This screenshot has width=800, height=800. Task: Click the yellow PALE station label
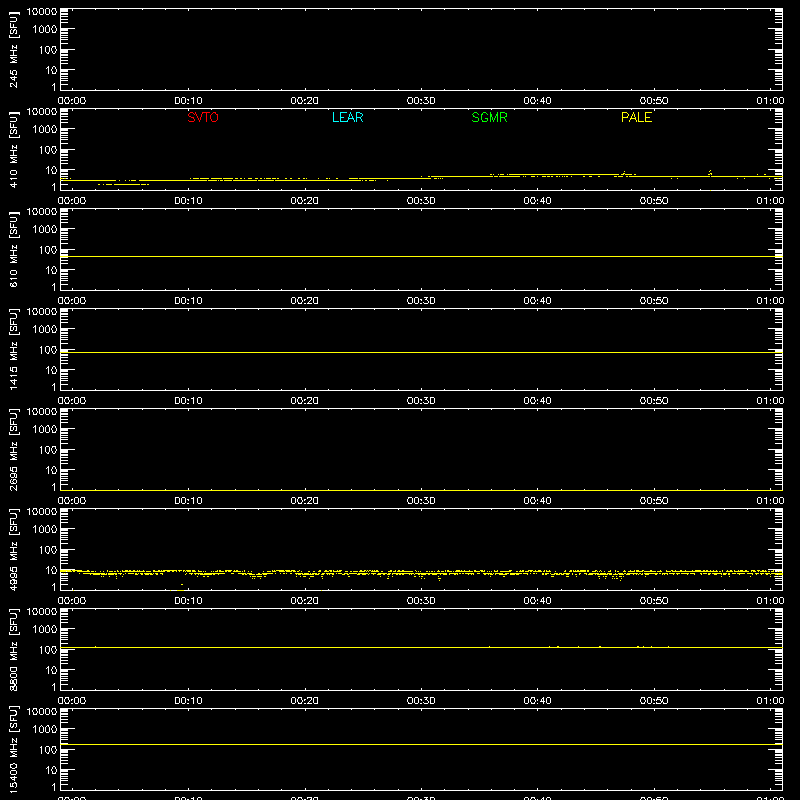[x=636, y=117]
